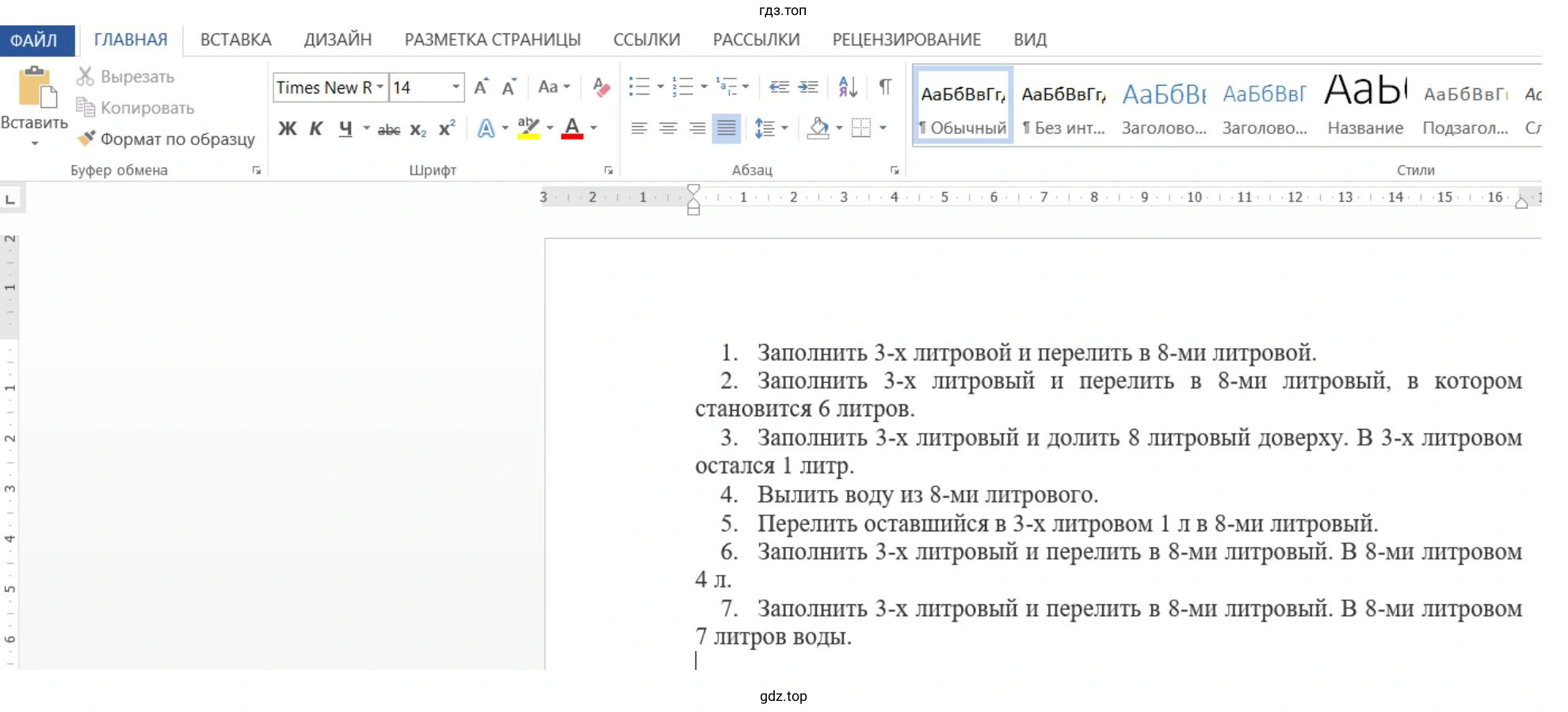Expand the Шрифт dialog launcher
Screen dimensions: 1568x712
[609, 170]
